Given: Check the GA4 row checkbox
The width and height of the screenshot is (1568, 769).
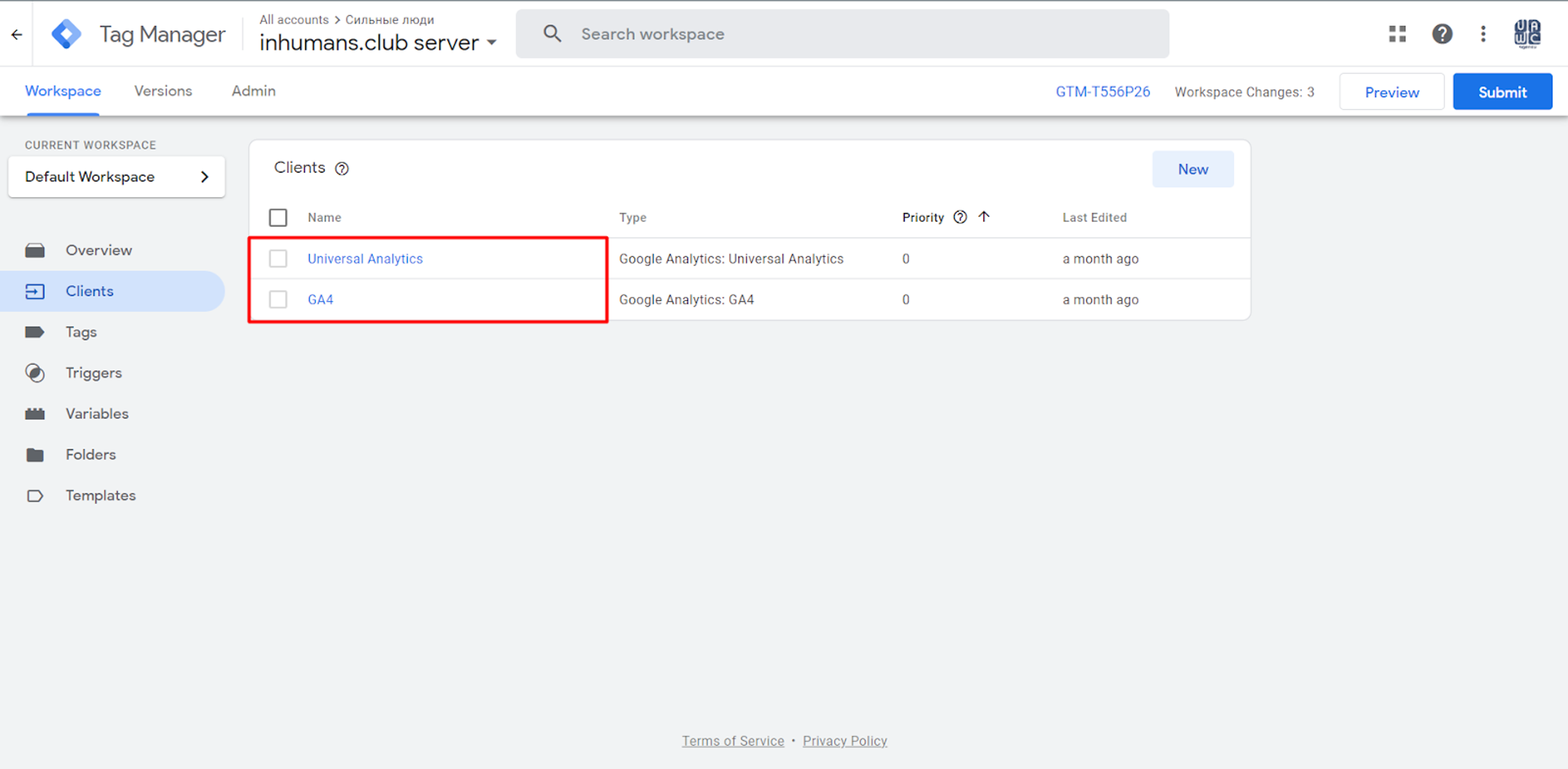Looking at the screenshot, I should click(x=278, y=299).
